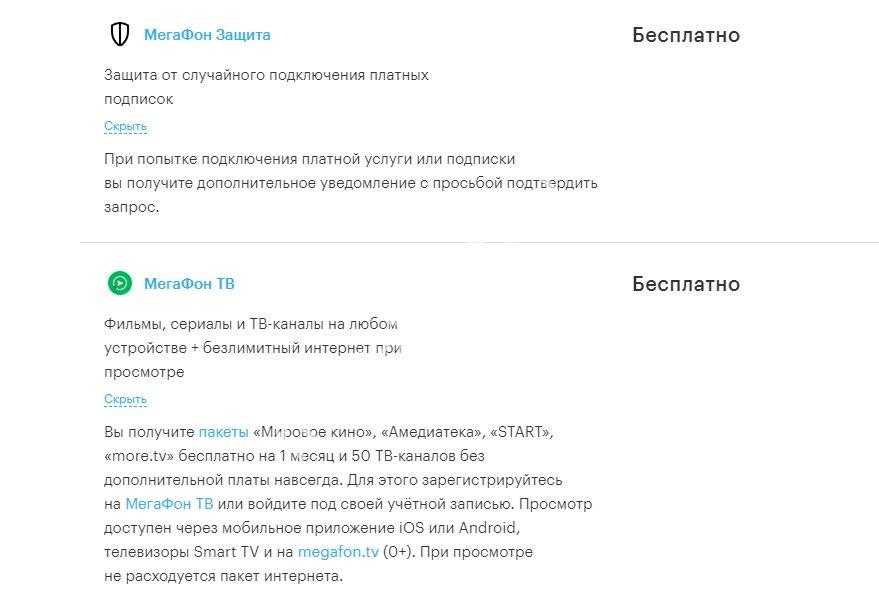Open the МегаФон ТВ heading link

[189, 284]
